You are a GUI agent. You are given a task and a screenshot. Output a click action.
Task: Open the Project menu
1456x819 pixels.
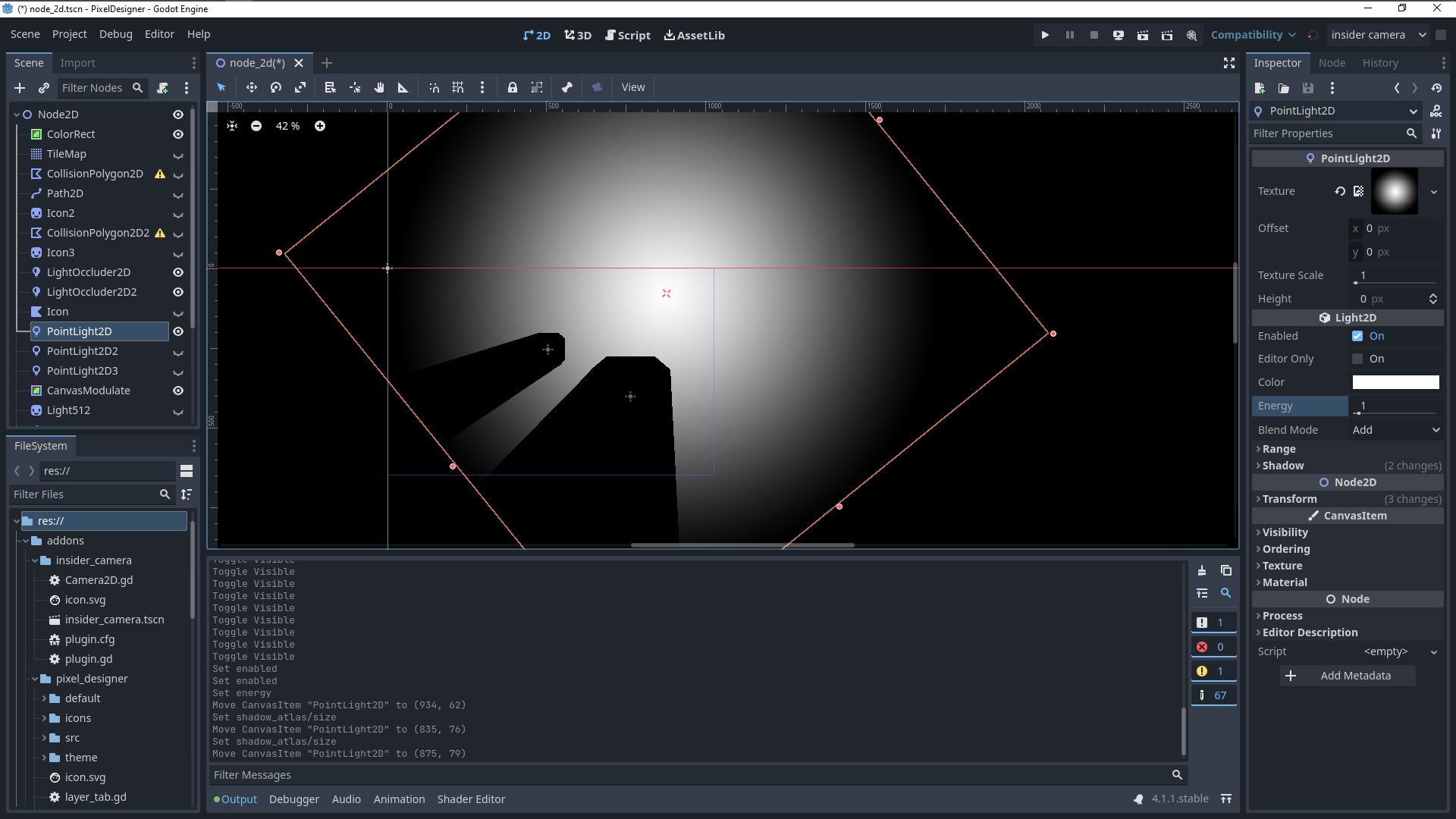(x=69, y=34)
